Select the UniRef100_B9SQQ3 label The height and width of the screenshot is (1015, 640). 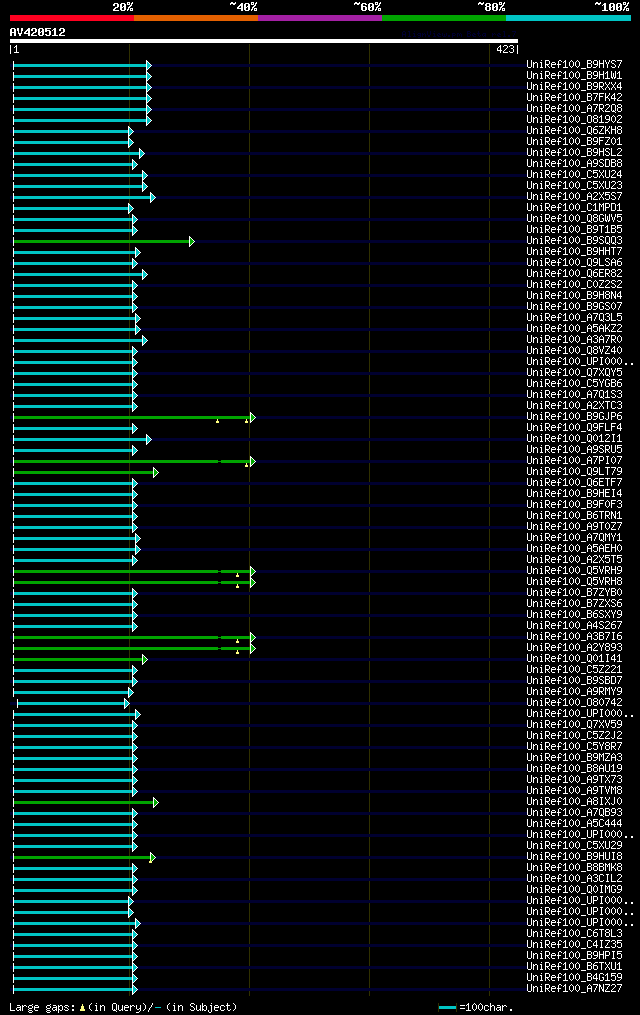pos(574,241)
